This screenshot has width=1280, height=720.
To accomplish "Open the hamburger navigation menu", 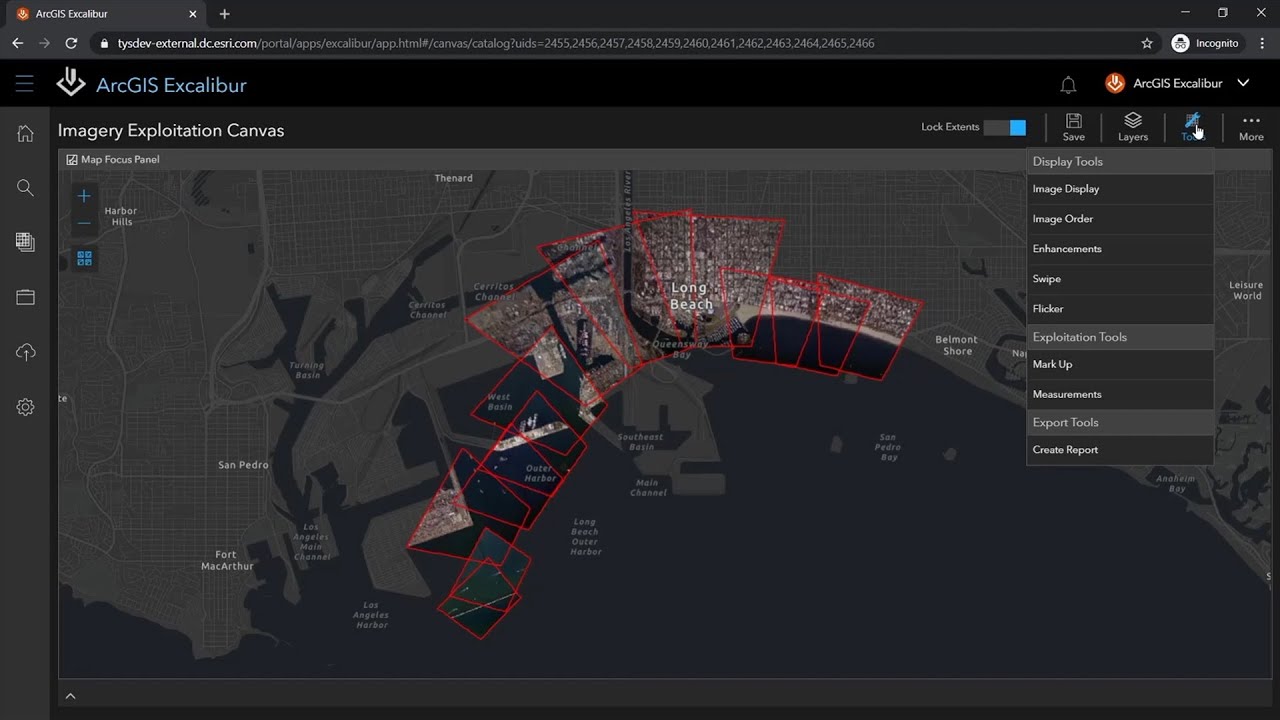I will click(24, 84).
